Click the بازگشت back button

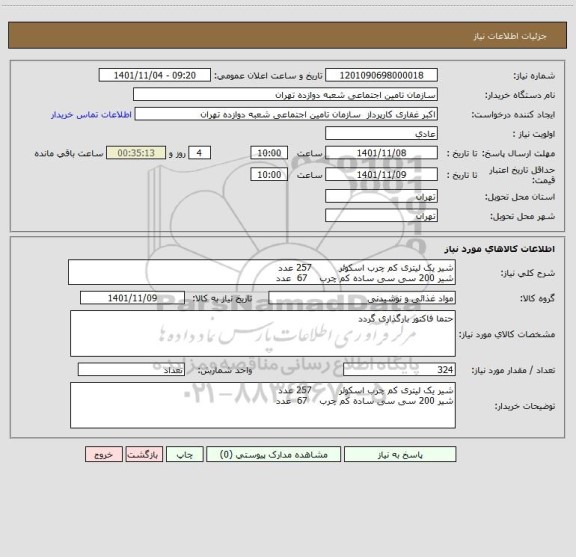coord(144,454)
